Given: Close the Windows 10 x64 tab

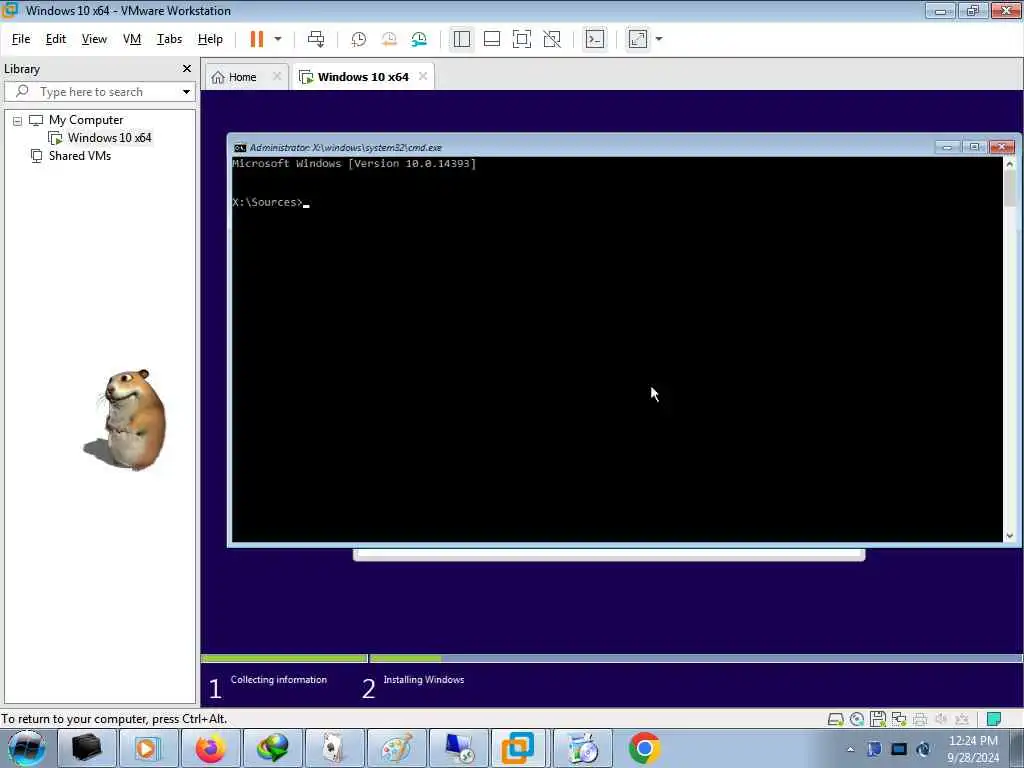Looking at the screenshot, I should tap(423, 76).
